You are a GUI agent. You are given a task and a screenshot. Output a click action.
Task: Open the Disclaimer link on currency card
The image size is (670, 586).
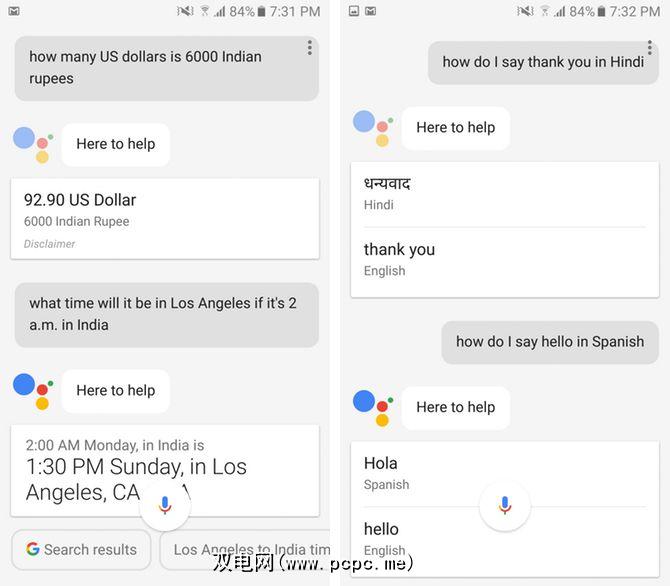click(49, 244)
